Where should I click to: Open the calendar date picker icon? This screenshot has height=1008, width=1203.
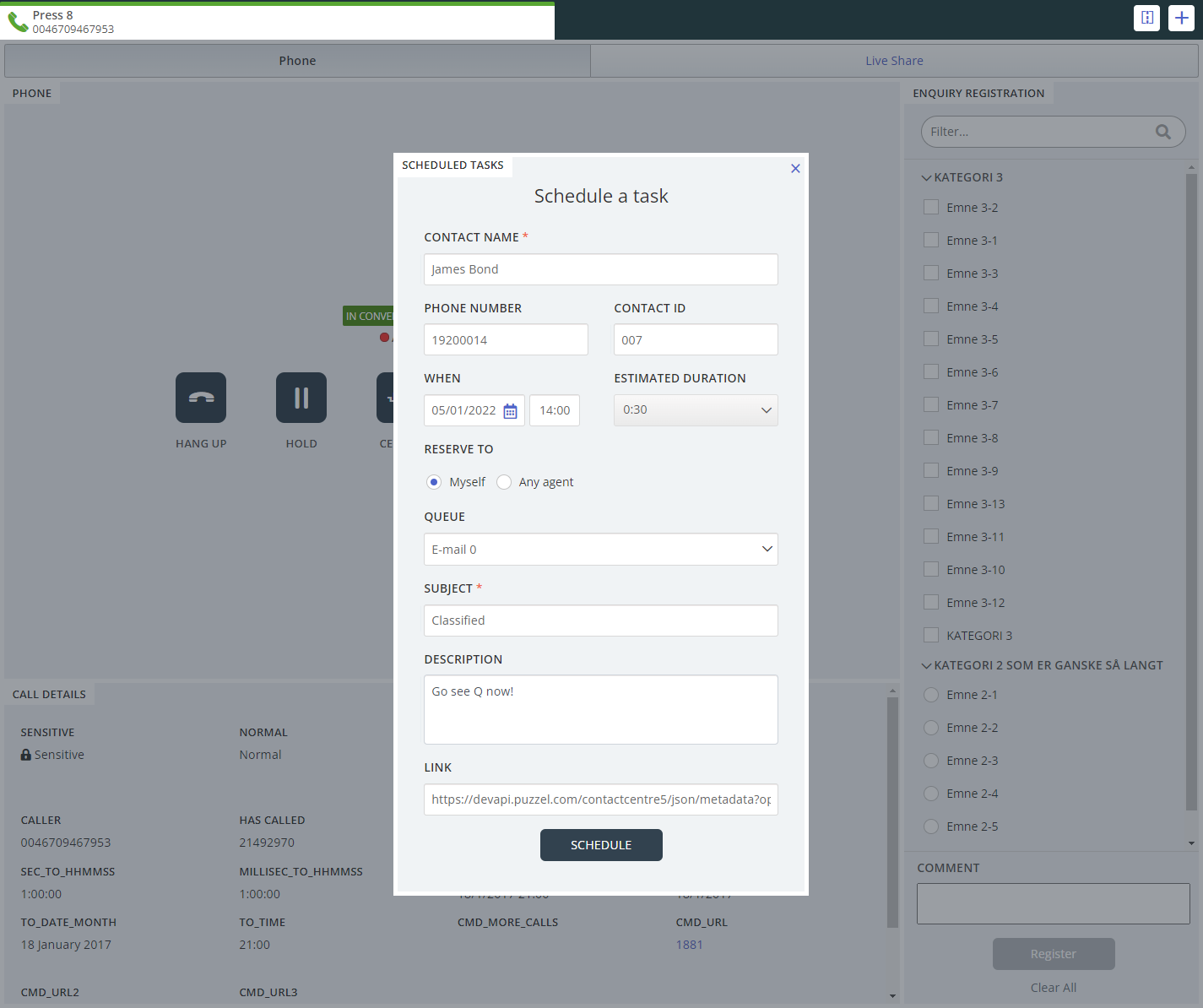(510, 411)
